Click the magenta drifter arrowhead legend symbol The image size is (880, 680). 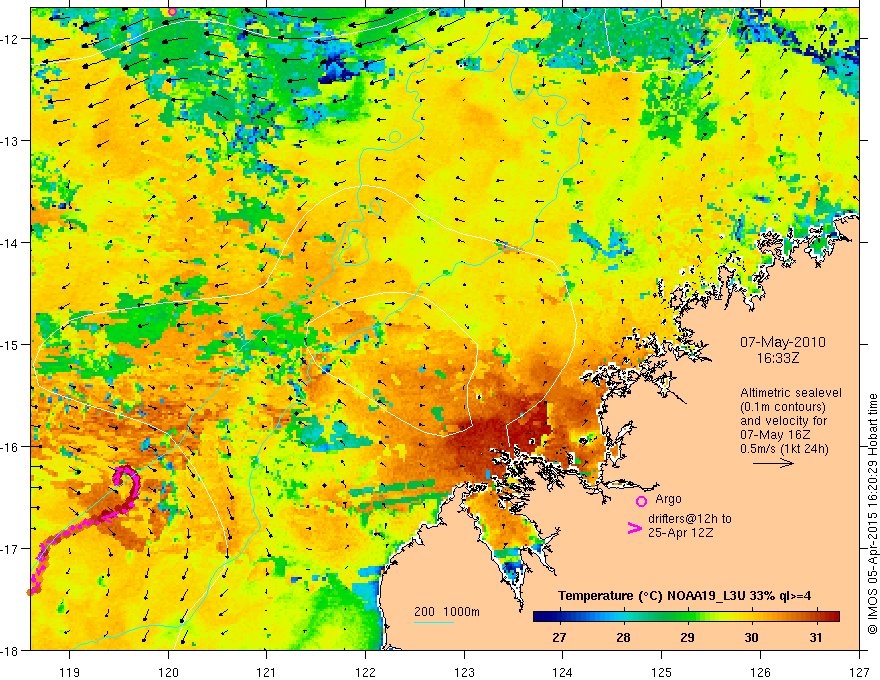634,528
